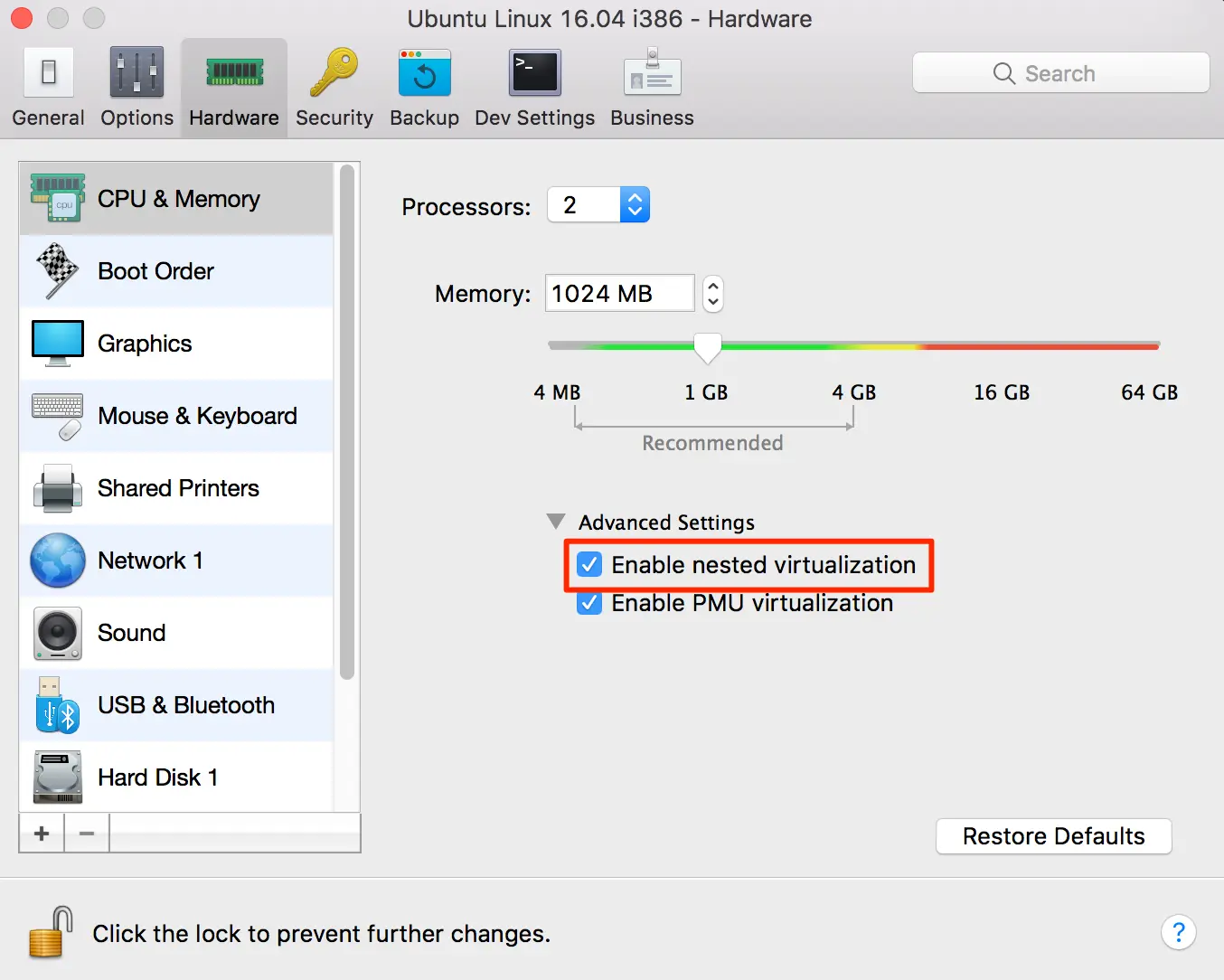Select the 'Hard Disk 1' label

click(x=157, y=777)
